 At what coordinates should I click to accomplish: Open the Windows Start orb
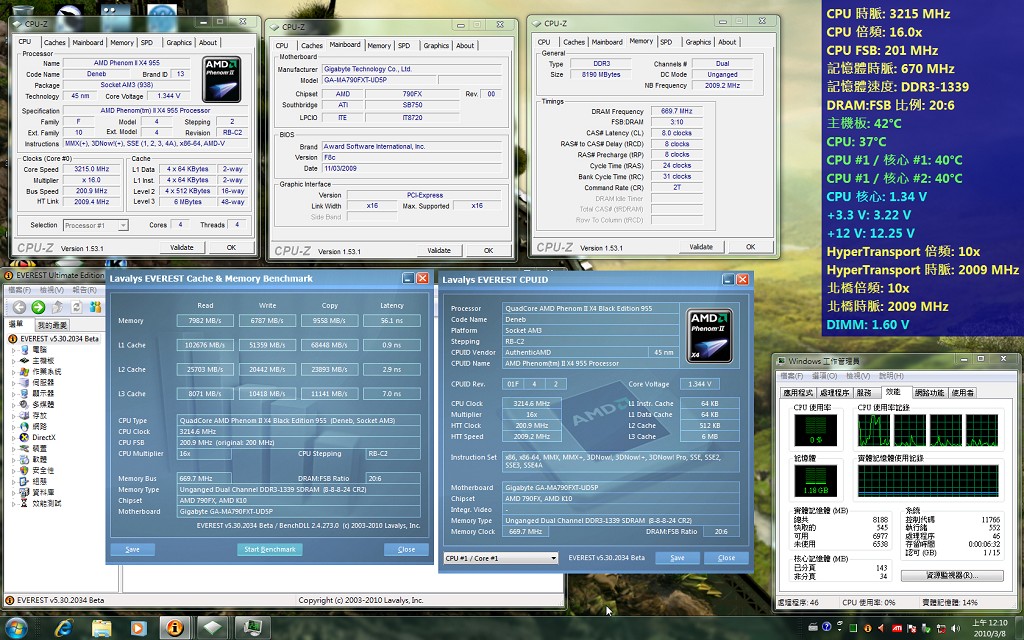tap(16, 628)
